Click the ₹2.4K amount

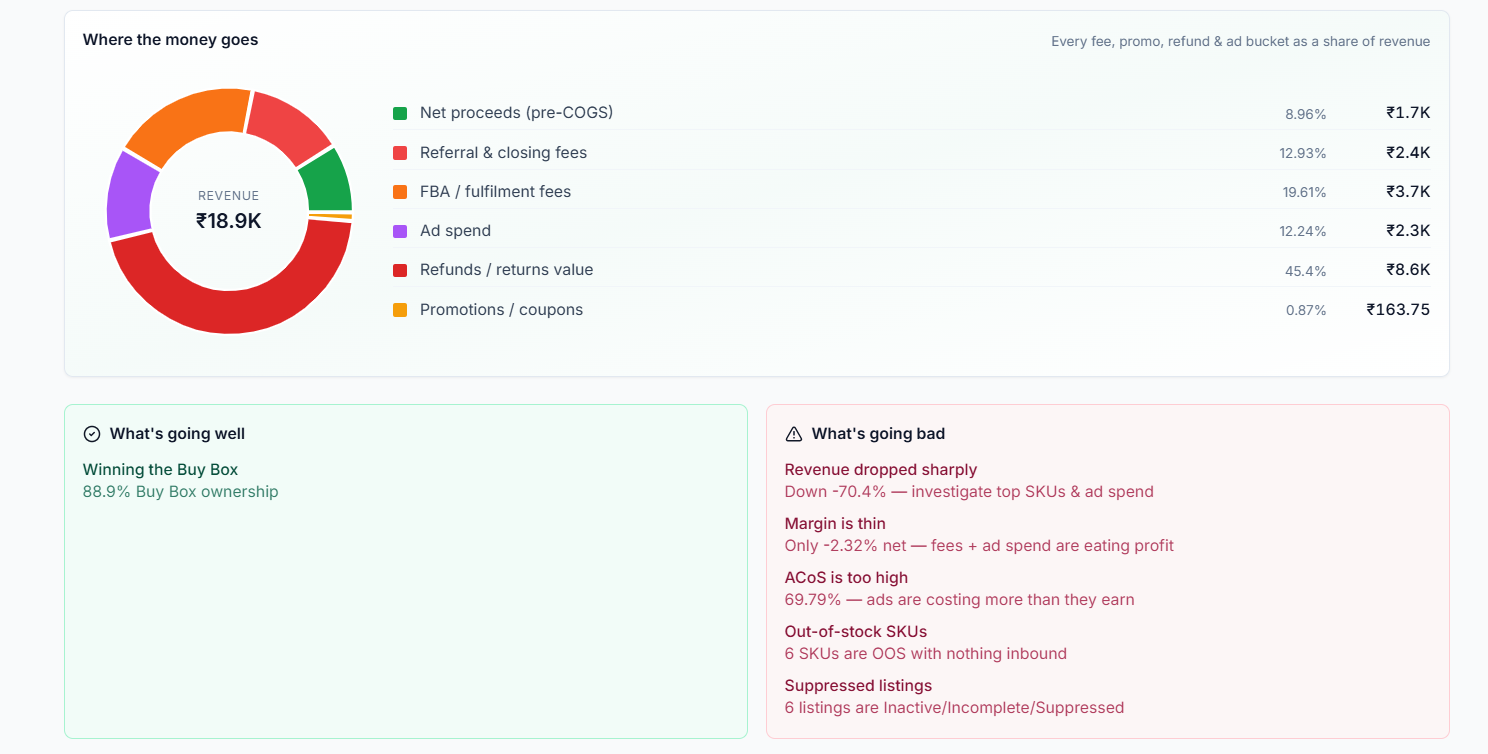(1408, 153)
